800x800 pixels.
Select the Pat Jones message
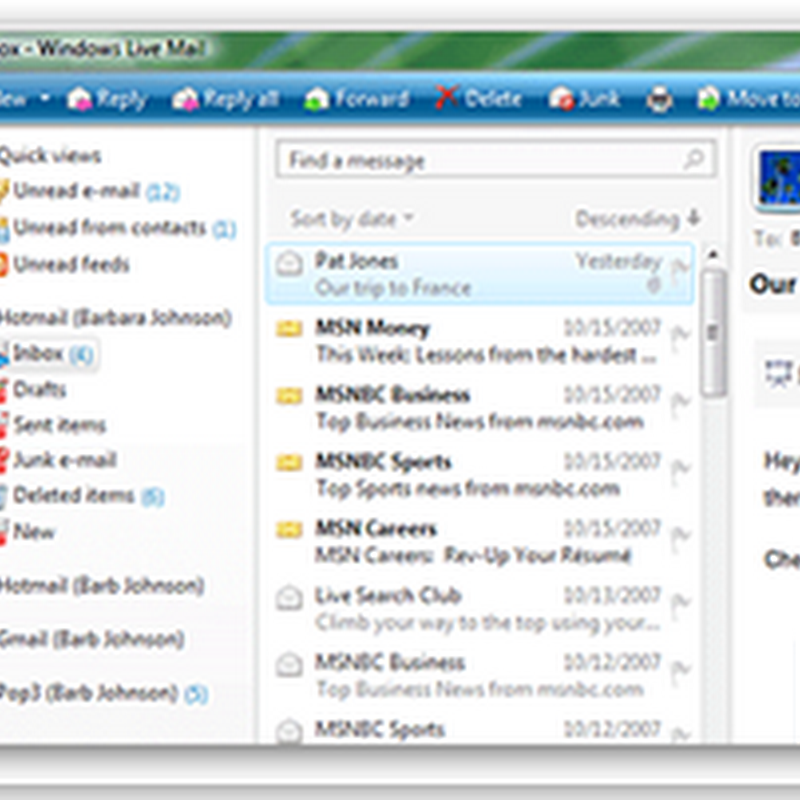[480, 274]
